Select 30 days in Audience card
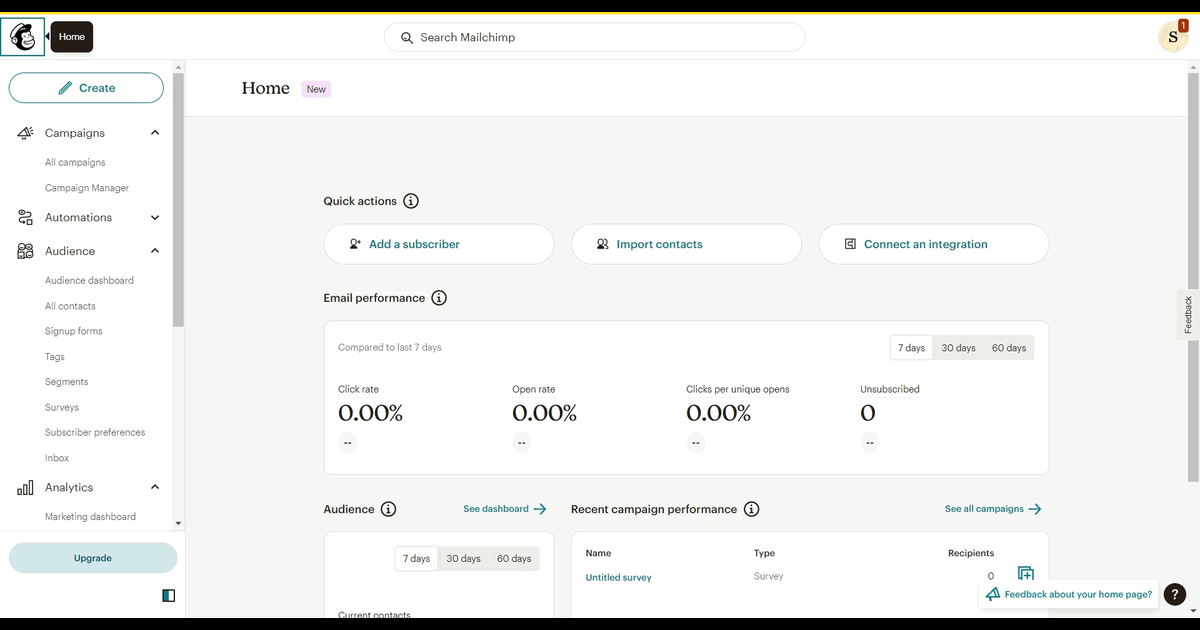The image size is (1200, 630). tap(463, 559)
